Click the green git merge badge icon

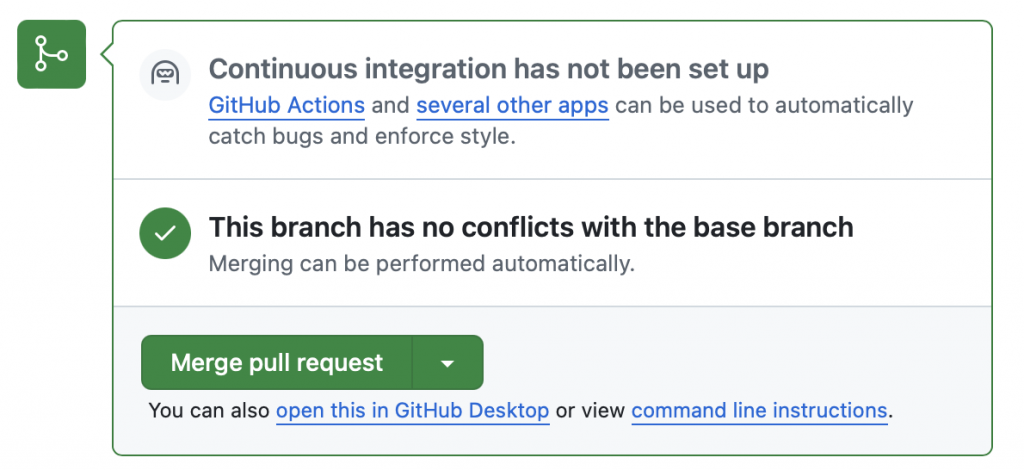tap(52, 54)
